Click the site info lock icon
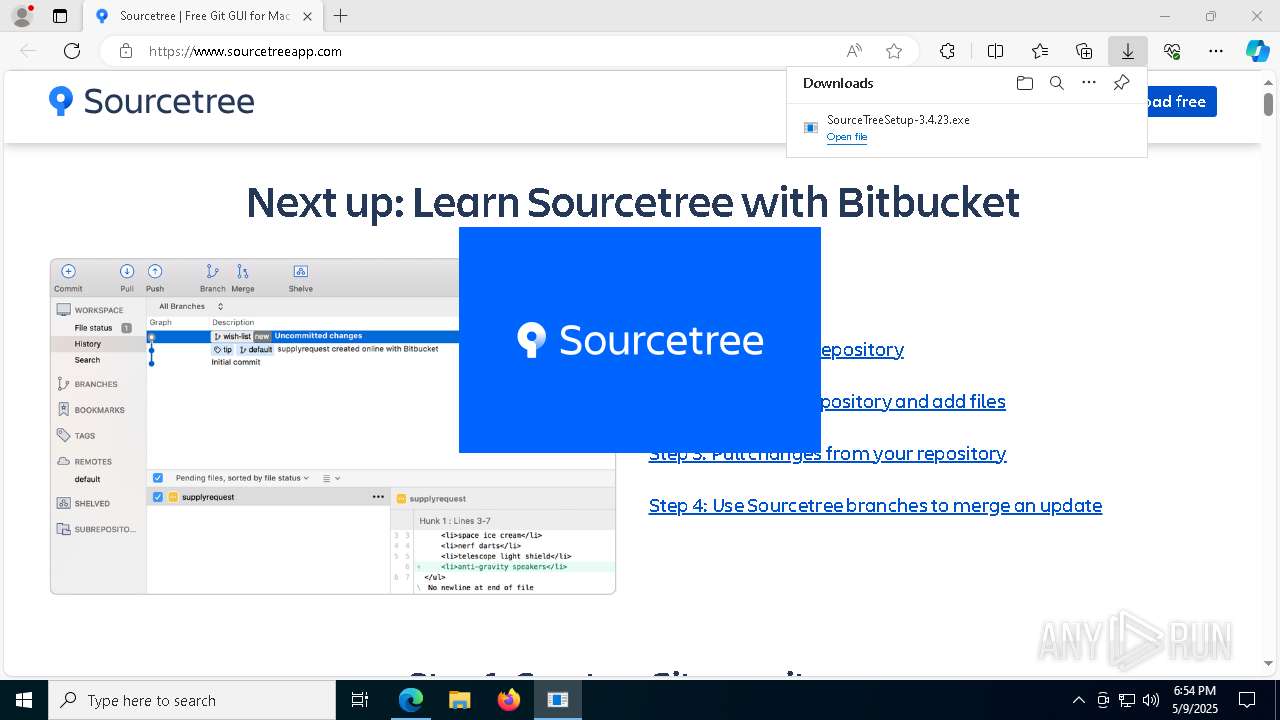This screenshot has height=720, width=1280. [x=126, y=51]
